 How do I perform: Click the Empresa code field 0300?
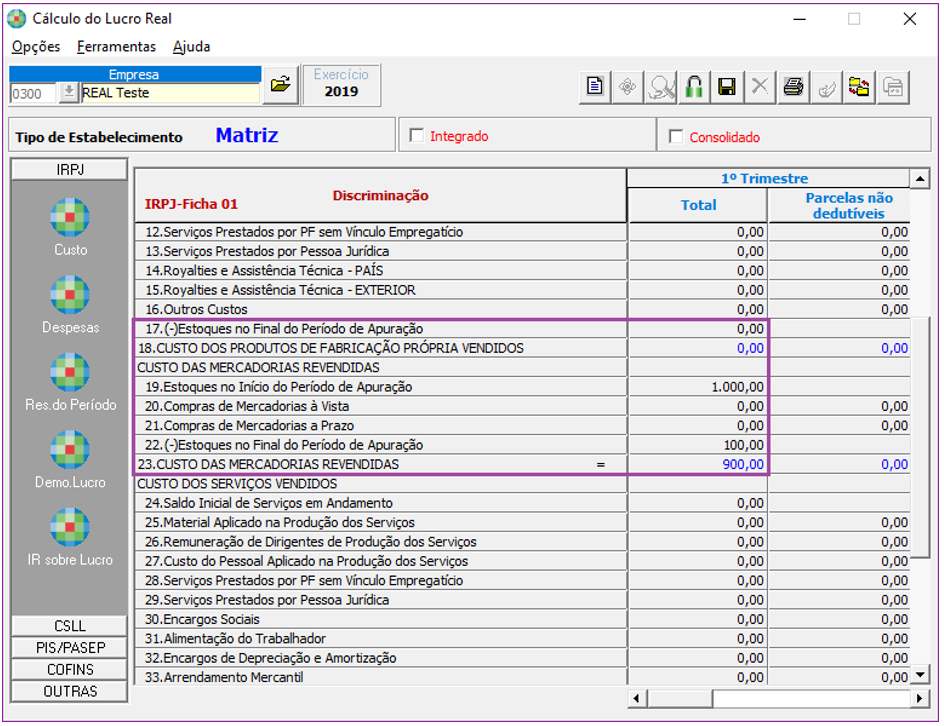pyautogui.click(x=34, y=94)
